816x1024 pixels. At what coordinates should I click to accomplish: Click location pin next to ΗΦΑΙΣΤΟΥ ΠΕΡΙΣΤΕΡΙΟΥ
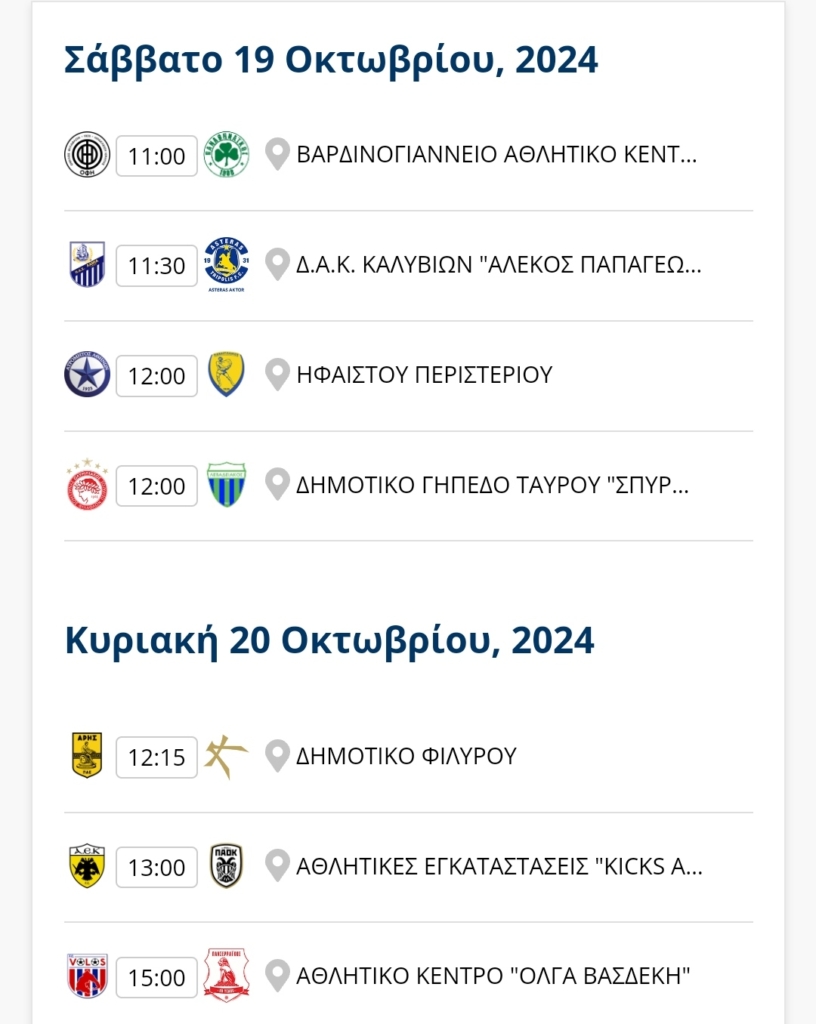pyautogui.click(x=277, y=375)
